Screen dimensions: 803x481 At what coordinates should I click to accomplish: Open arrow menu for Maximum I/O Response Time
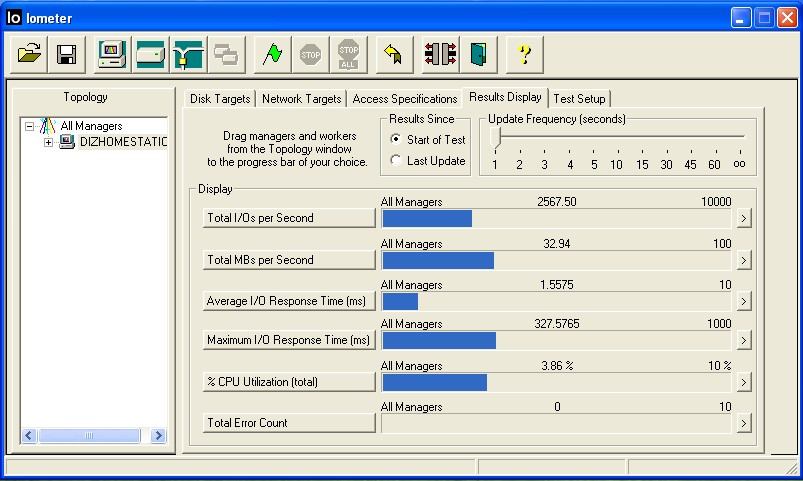pos(744,341)
